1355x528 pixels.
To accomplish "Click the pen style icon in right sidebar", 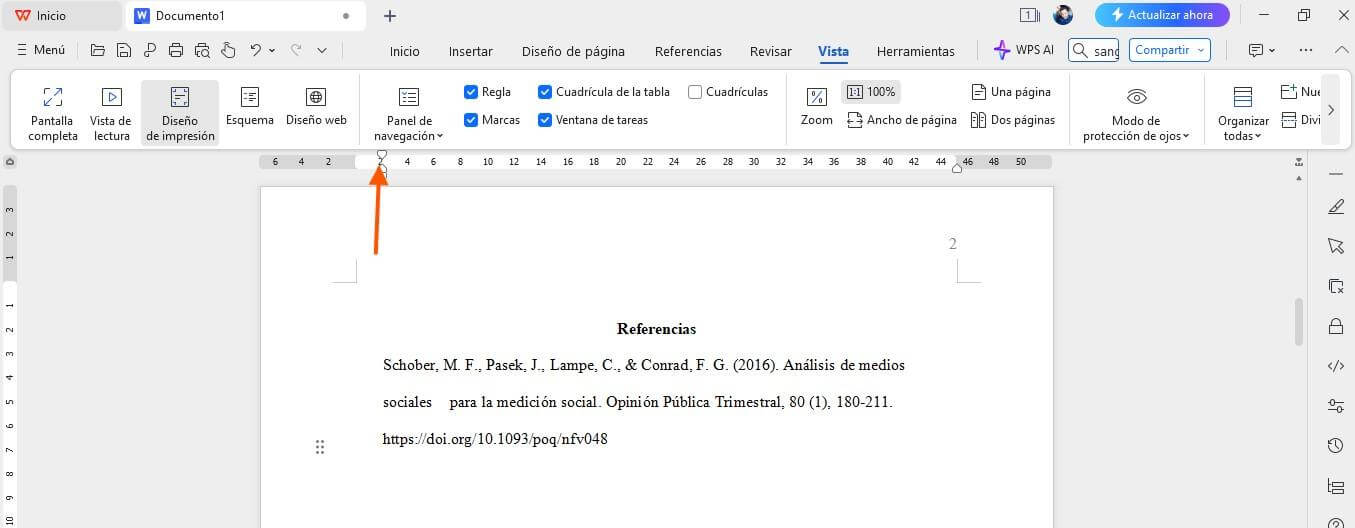I will point(1335,207).
